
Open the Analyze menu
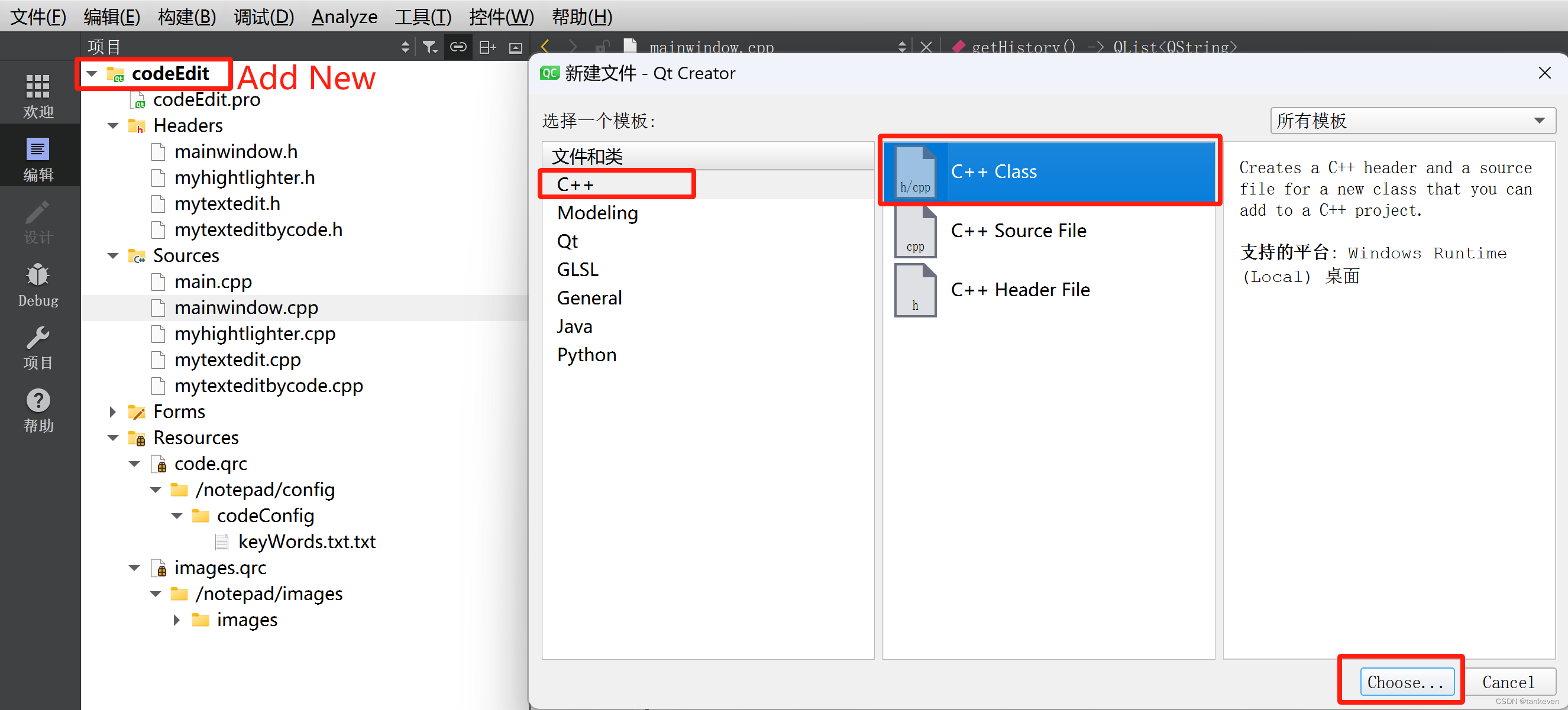coord(344,17)
